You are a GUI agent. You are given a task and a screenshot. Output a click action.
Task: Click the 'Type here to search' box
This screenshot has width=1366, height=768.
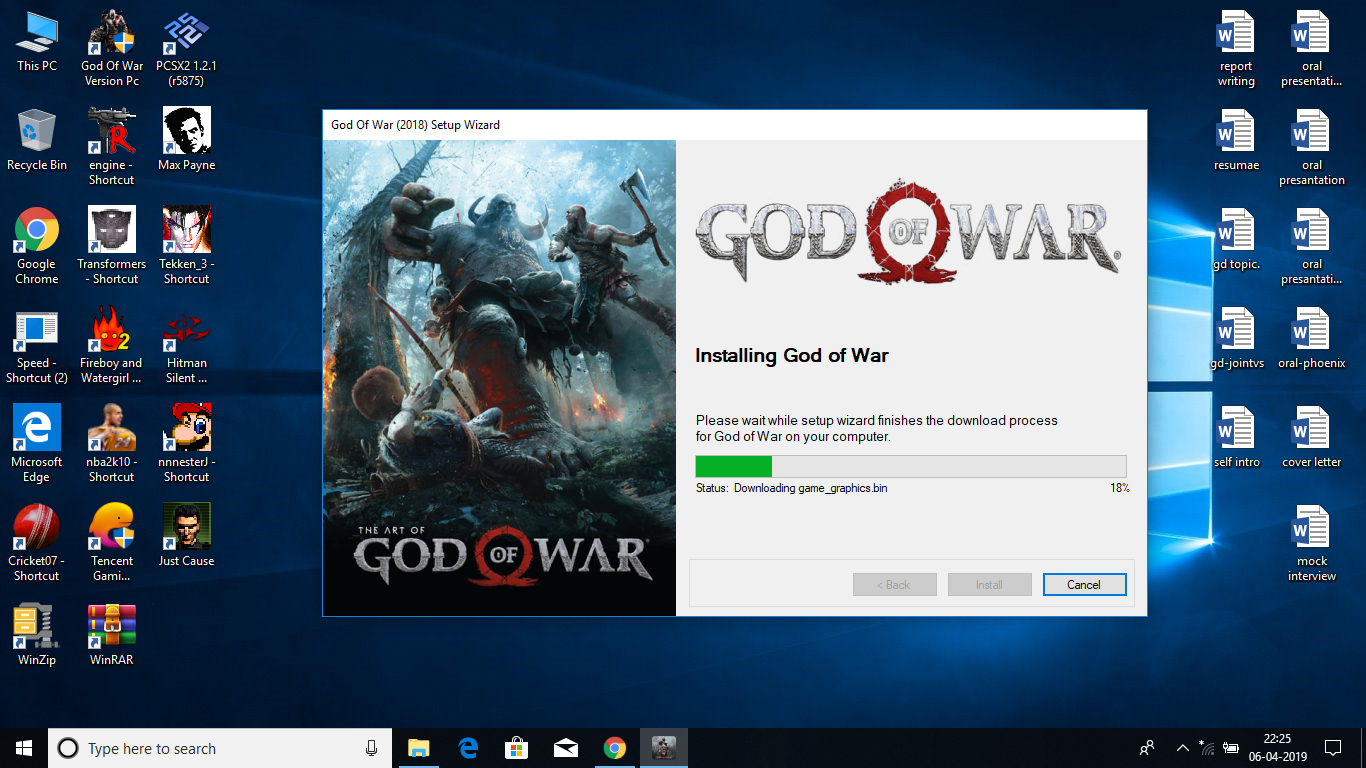[x=220, y=748]
